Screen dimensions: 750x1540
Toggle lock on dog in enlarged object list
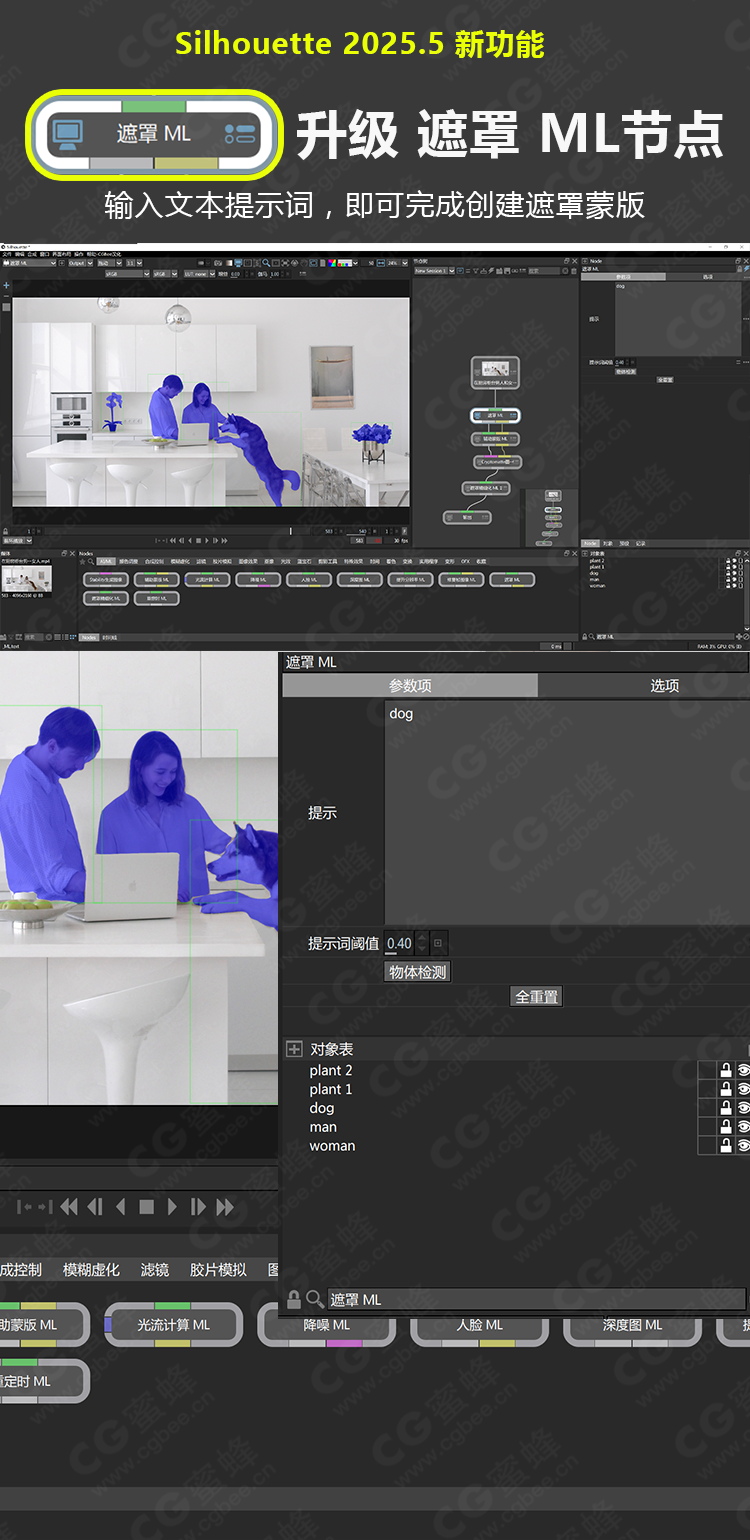726,1108
